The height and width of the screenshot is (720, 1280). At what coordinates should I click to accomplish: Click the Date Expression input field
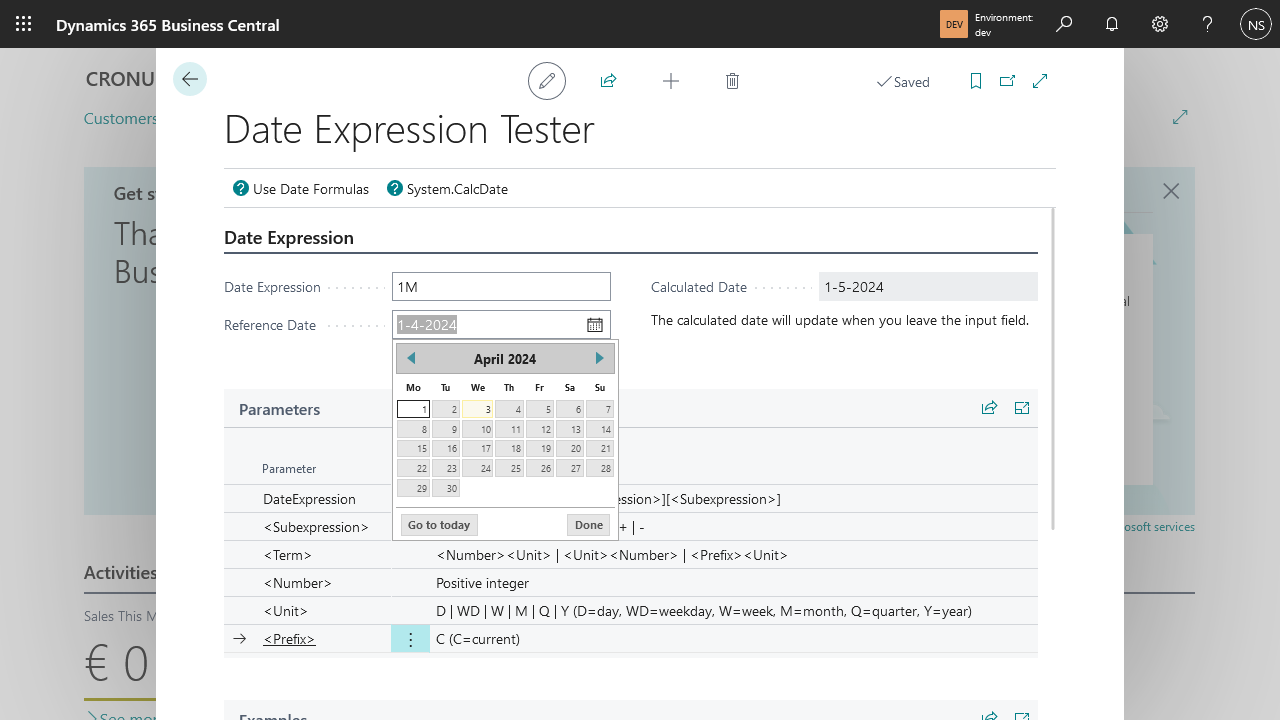pyautogui.click(x=501, y=287)
